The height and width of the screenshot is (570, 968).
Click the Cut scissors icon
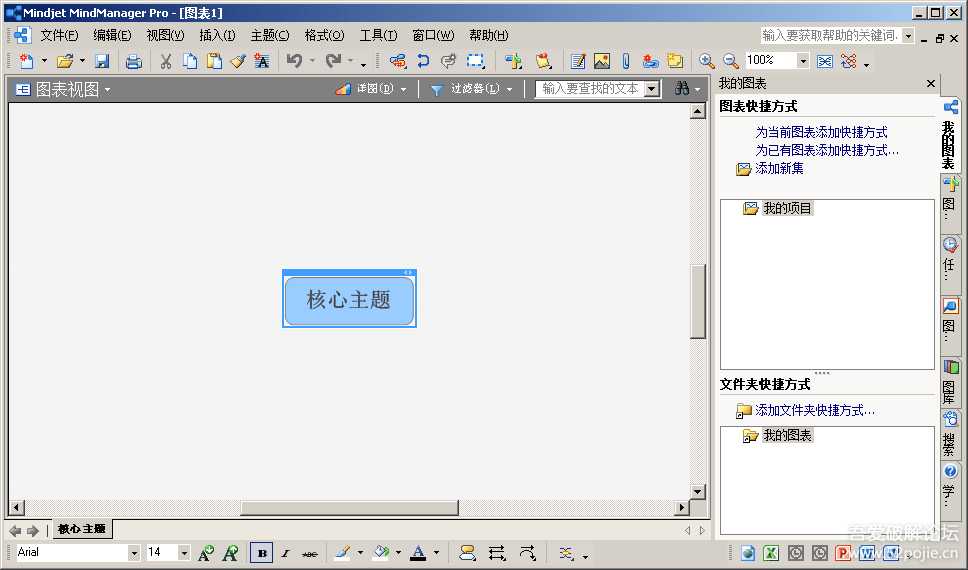pyautogui.click(x=166, y=61)
